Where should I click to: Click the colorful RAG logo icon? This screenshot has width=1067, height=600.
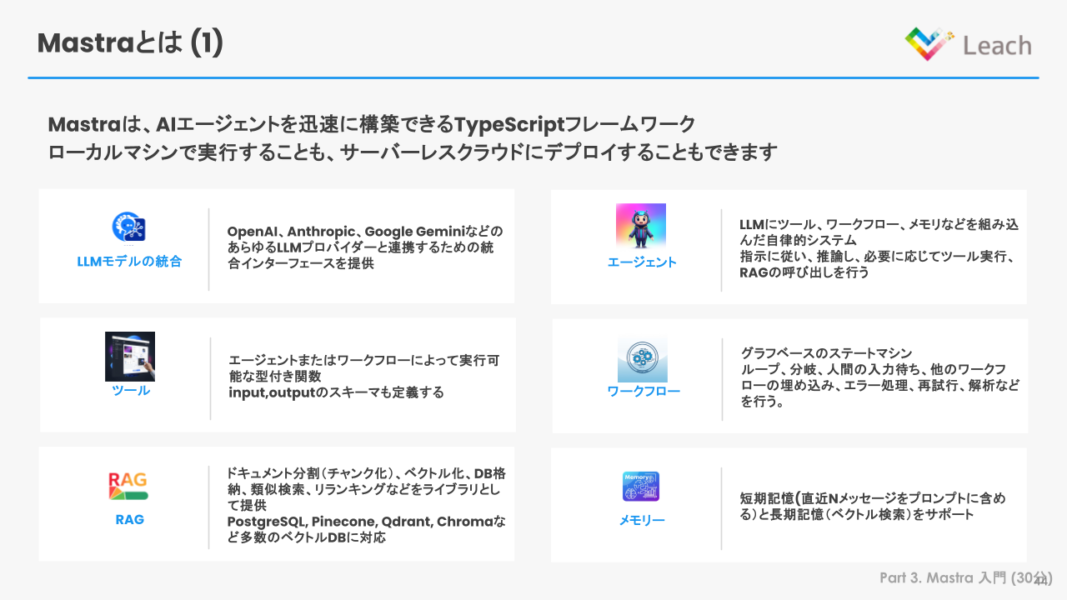click(128, 487)
